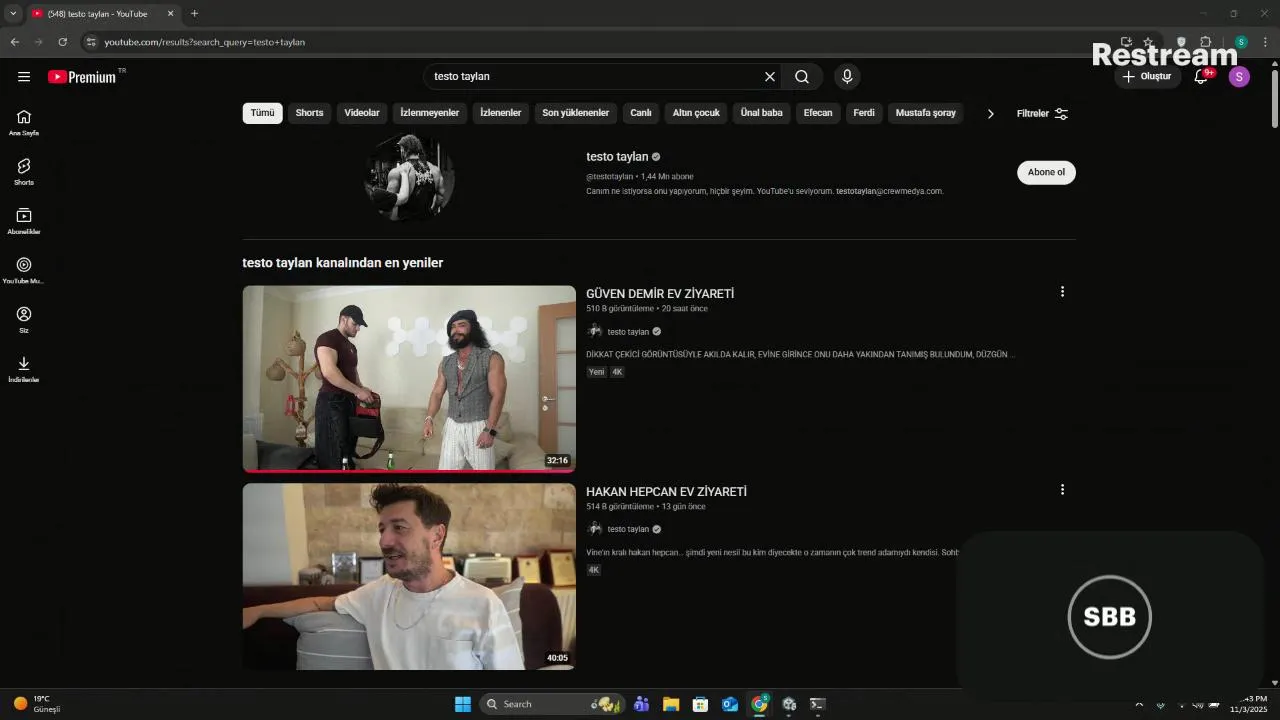Viewport: 1280px width, 720px height.
Task: Open options menu for HAKAN HEPCAN video
Action: click(x=1062, y=490)
